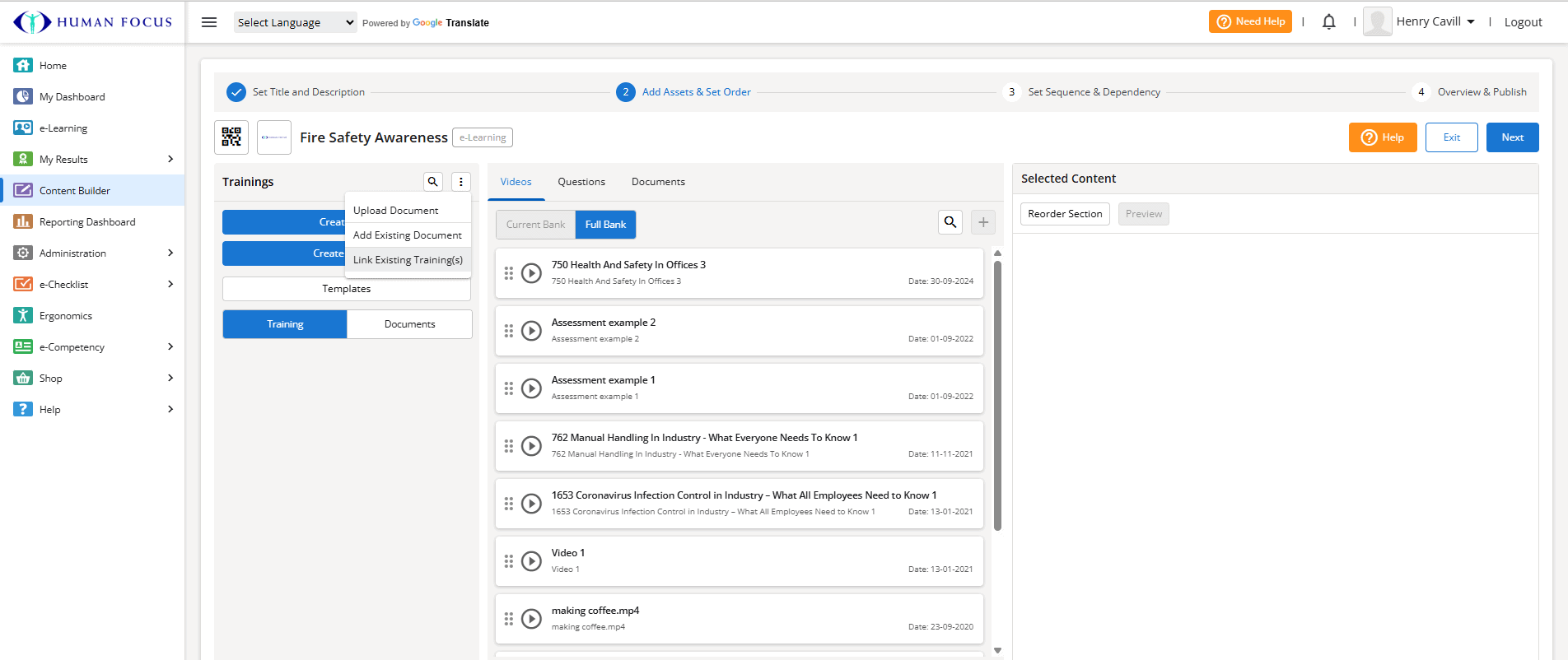
Task: Click the Reorder Section button
Action: [x=1065, y=214]
